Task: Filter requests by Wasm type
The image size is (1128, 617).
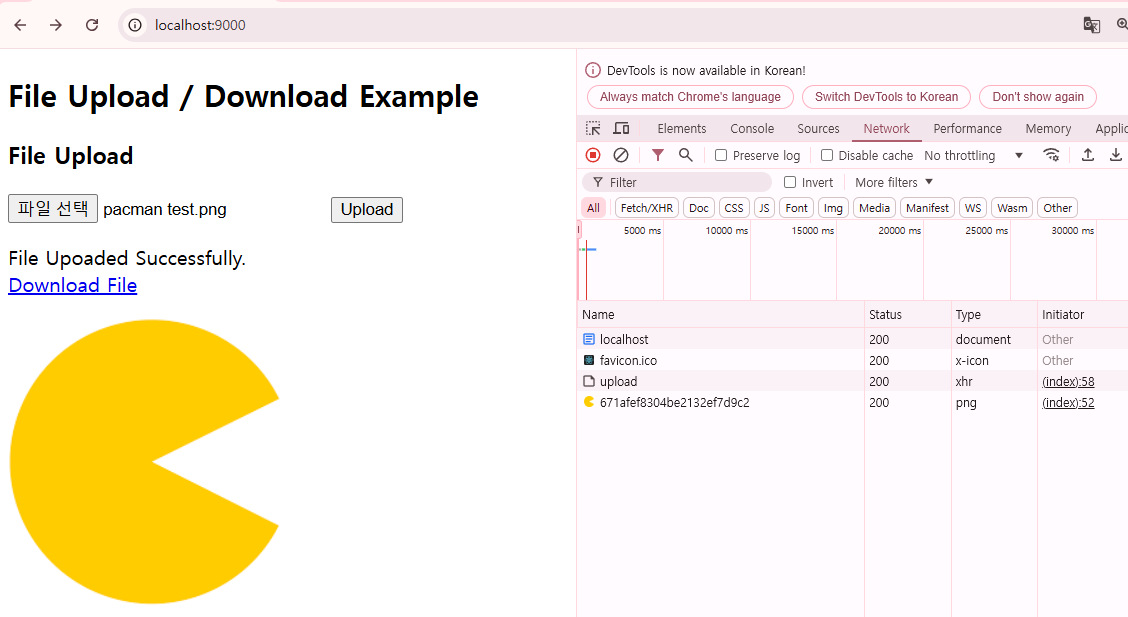Action: 1012,208
